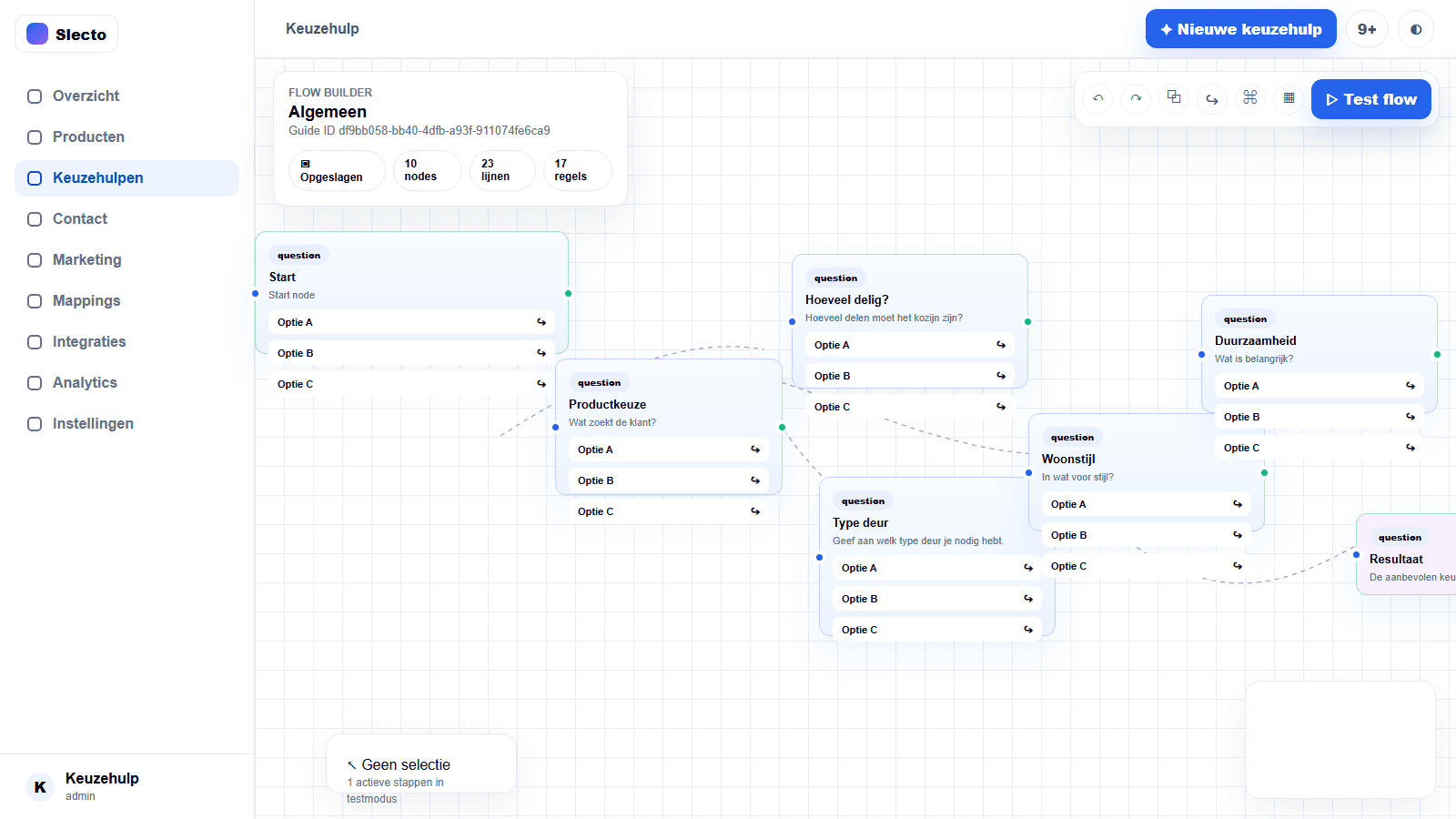Viewport: 1456px width, 819px height.
Task: Select the Resultaat node title
Action: point(1396,559)
